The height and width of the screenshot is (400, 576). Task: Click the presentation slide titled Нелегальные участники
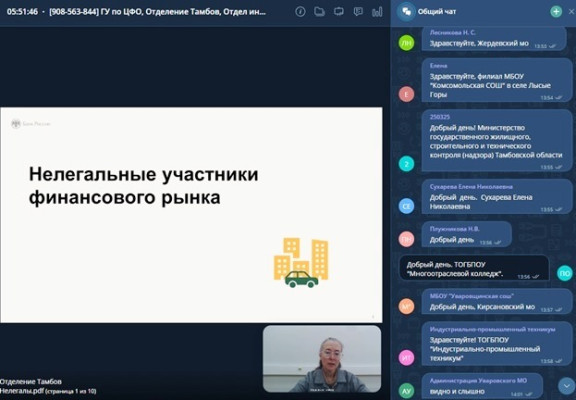click(191, 215)
